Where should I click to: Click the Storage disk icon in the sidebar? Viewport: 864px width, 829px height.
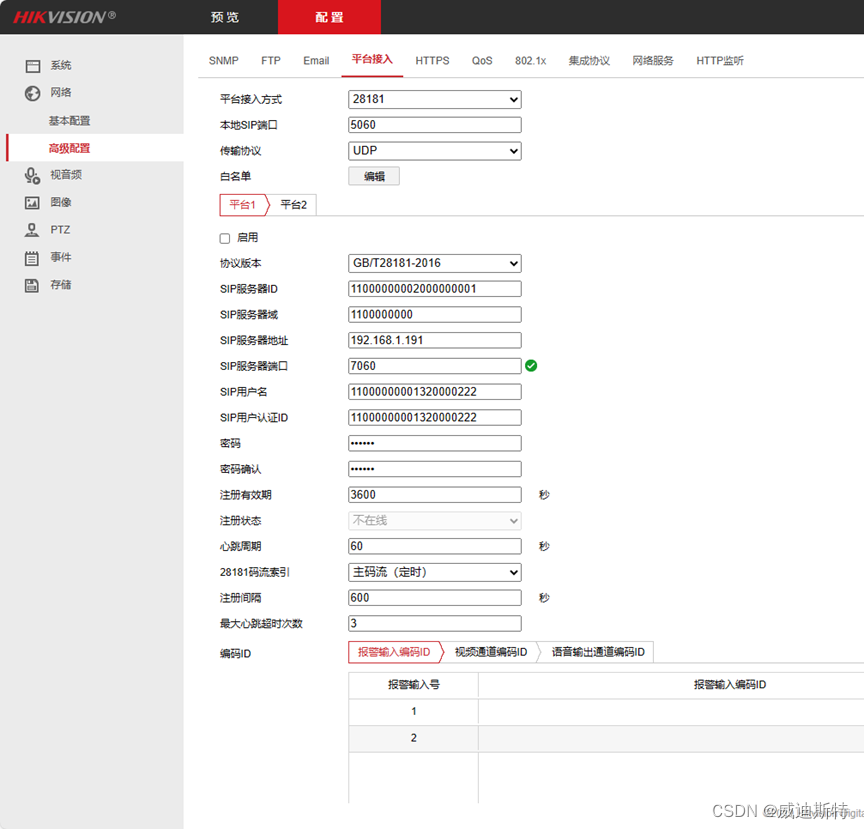pyautogui.click(x=33, y=285)
